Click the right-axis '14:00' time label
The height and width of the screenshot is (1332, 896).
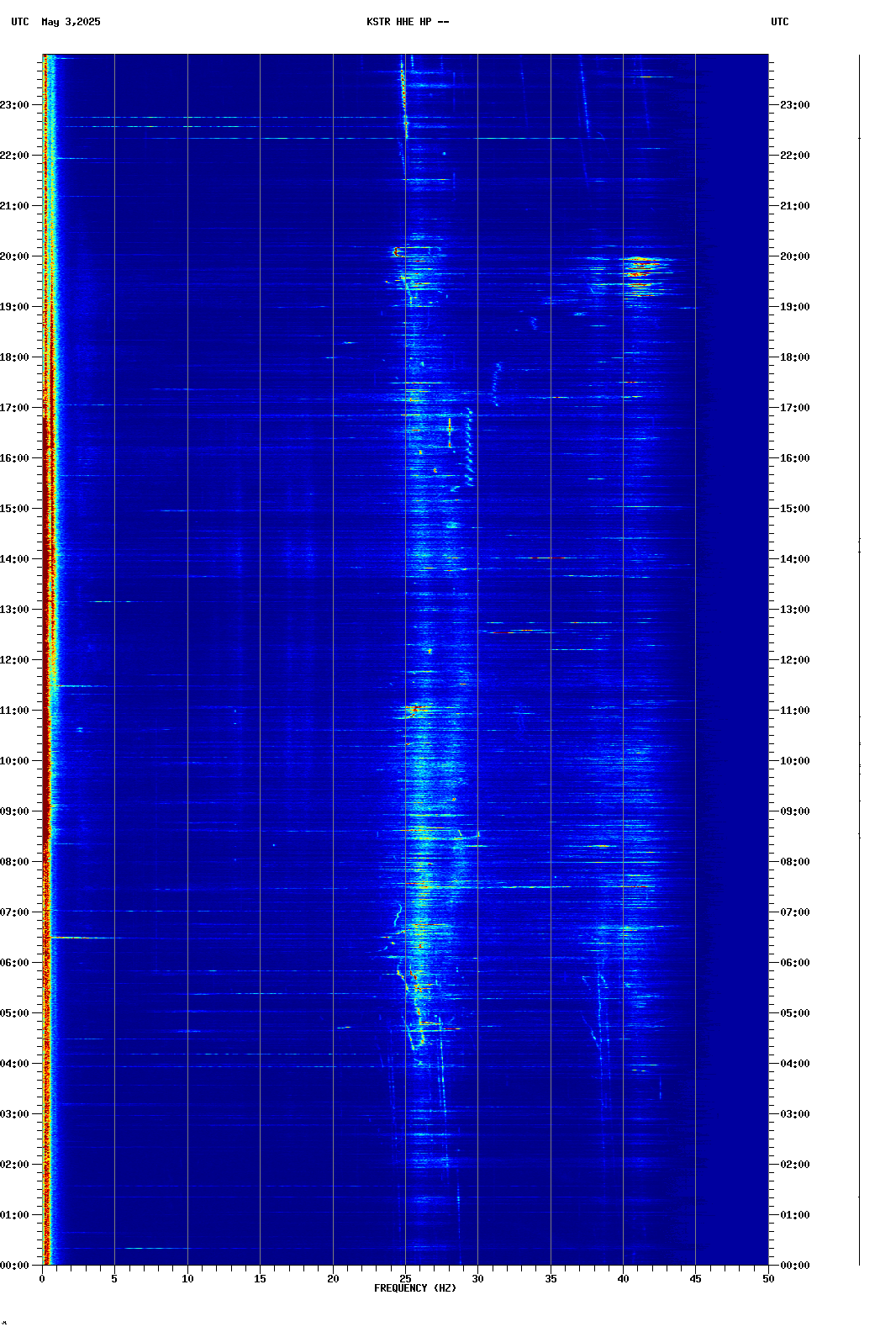coord(795,559)
